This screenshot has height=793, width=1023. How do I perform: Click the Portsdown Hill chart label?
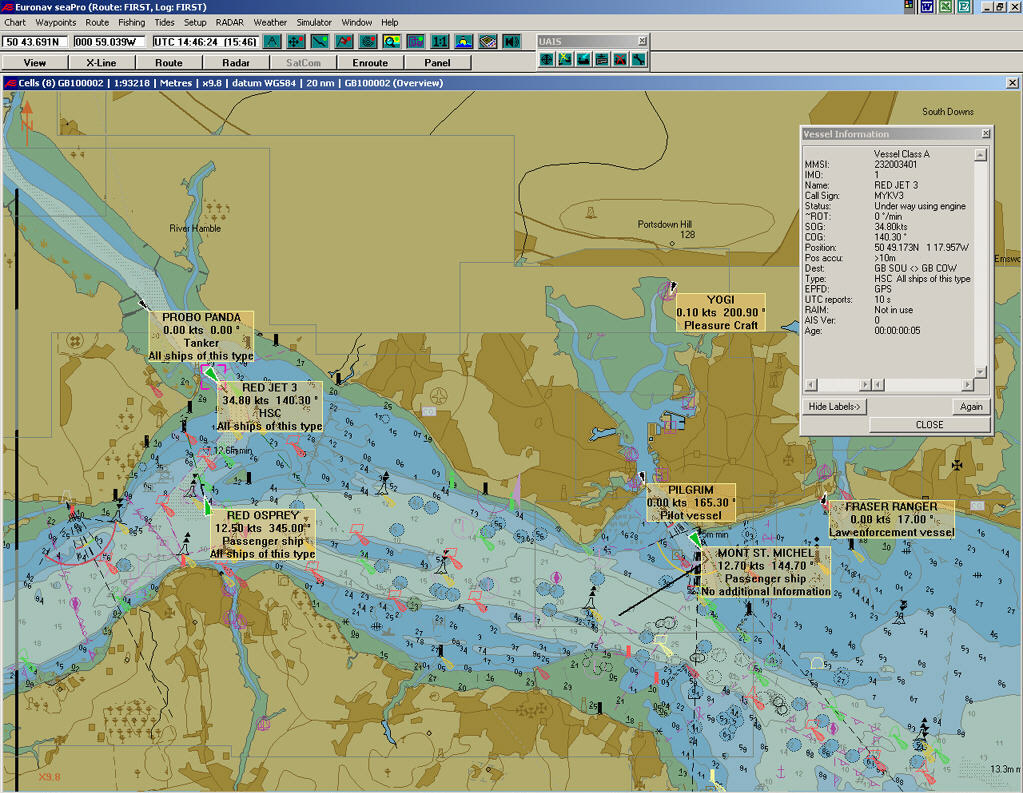(x=665, y=225)
